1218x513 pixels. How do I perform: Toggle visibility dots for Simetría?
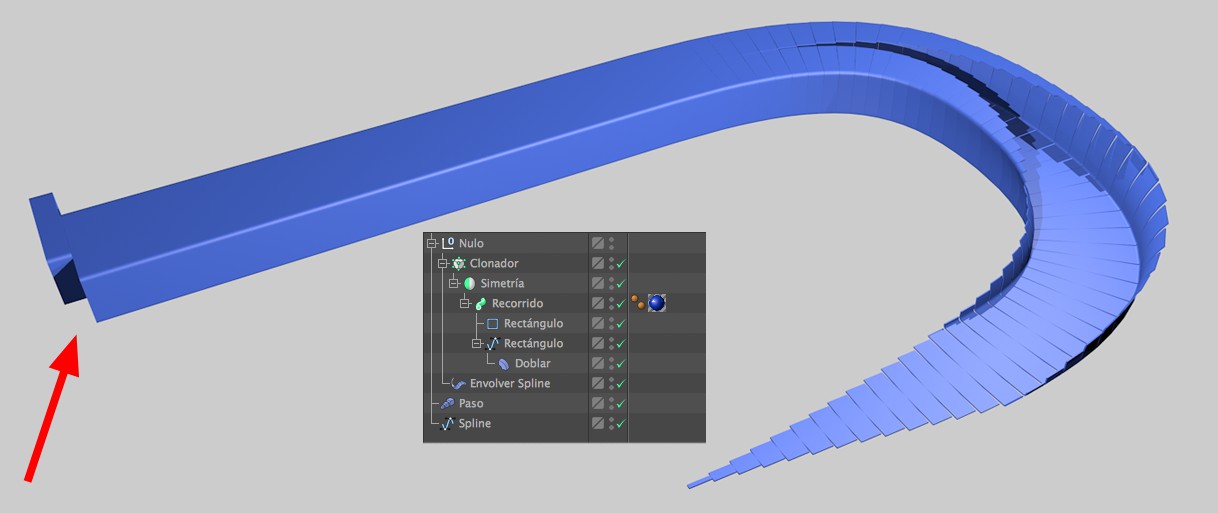tap(611, 283)
